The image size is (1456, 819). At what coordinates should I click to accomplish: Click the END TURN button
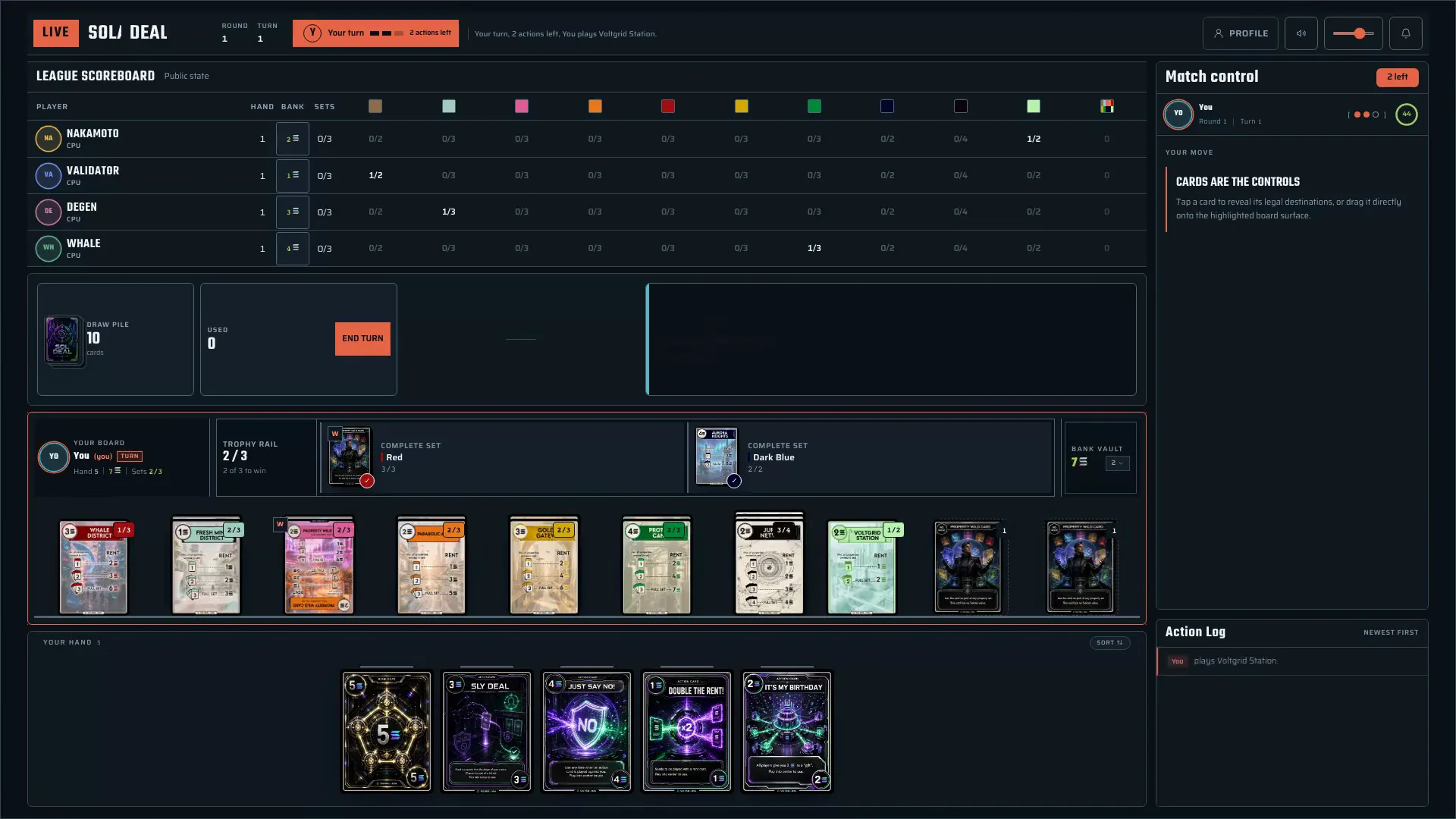click(362, 339)
